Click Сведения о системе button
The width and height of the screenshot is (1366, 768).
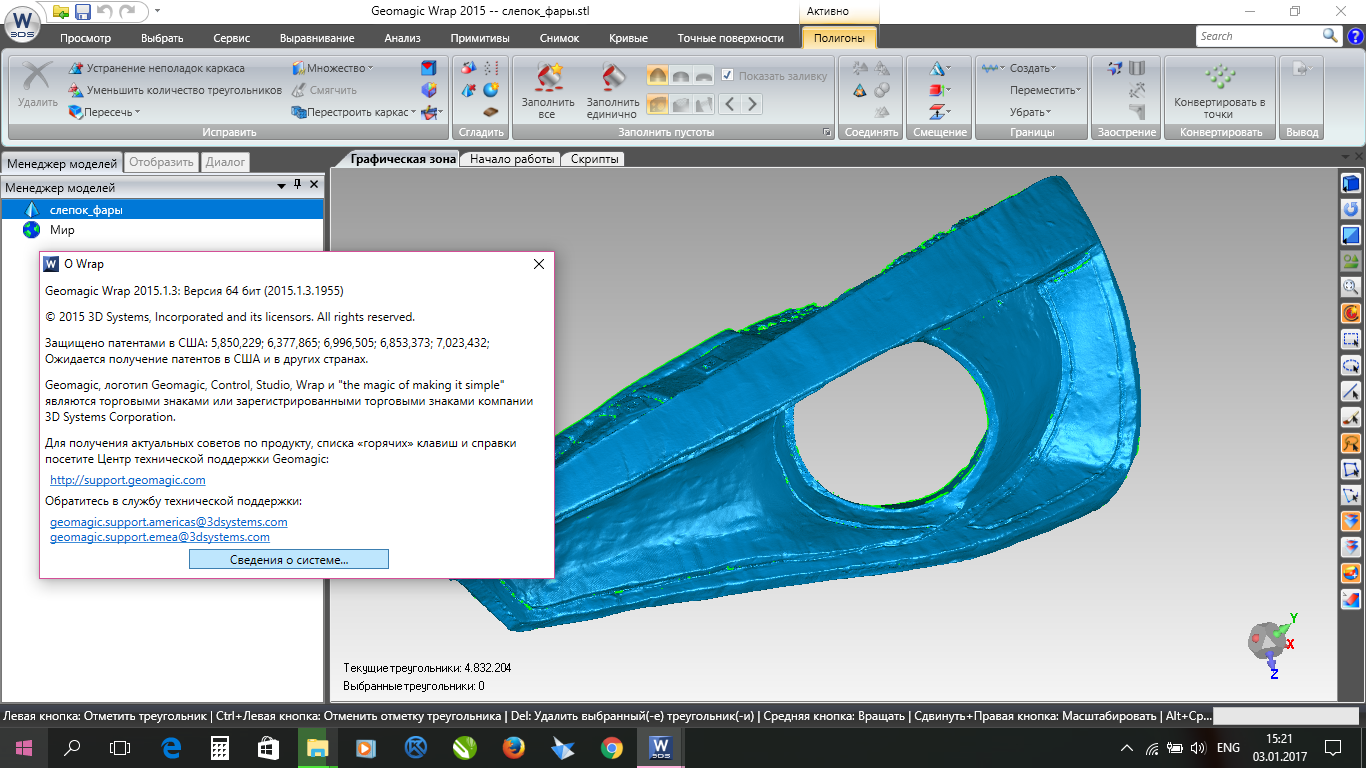click(x=289, y=560)
